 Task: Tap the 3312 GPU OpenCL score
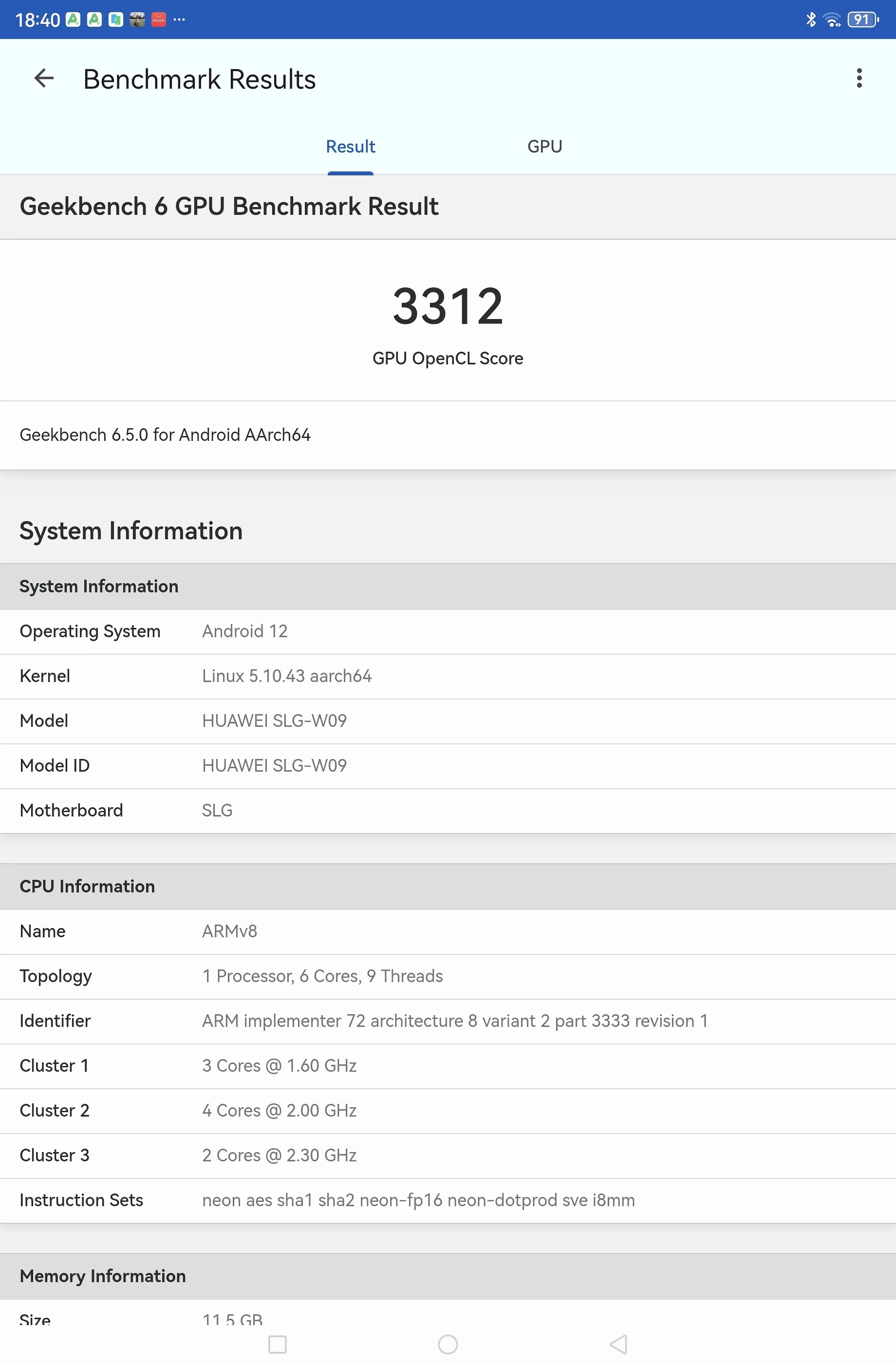pos(448,306)
